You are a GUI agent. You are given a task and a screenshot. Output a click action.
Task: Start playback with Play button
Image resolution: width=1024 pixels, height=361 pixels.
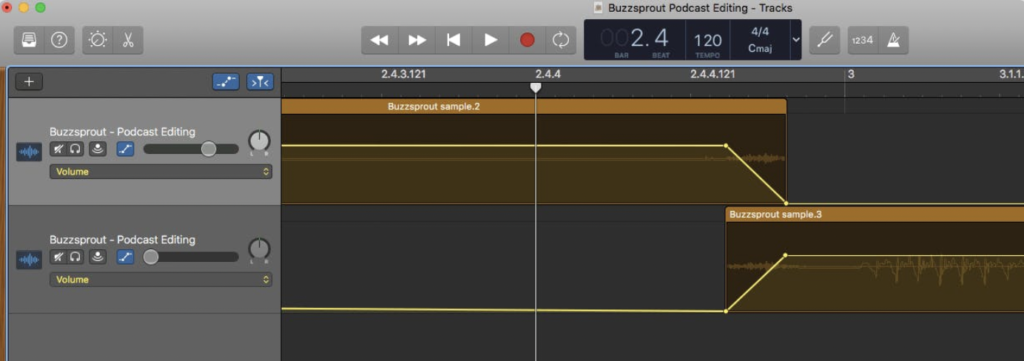pyautogui.click(x=490, y=40)
